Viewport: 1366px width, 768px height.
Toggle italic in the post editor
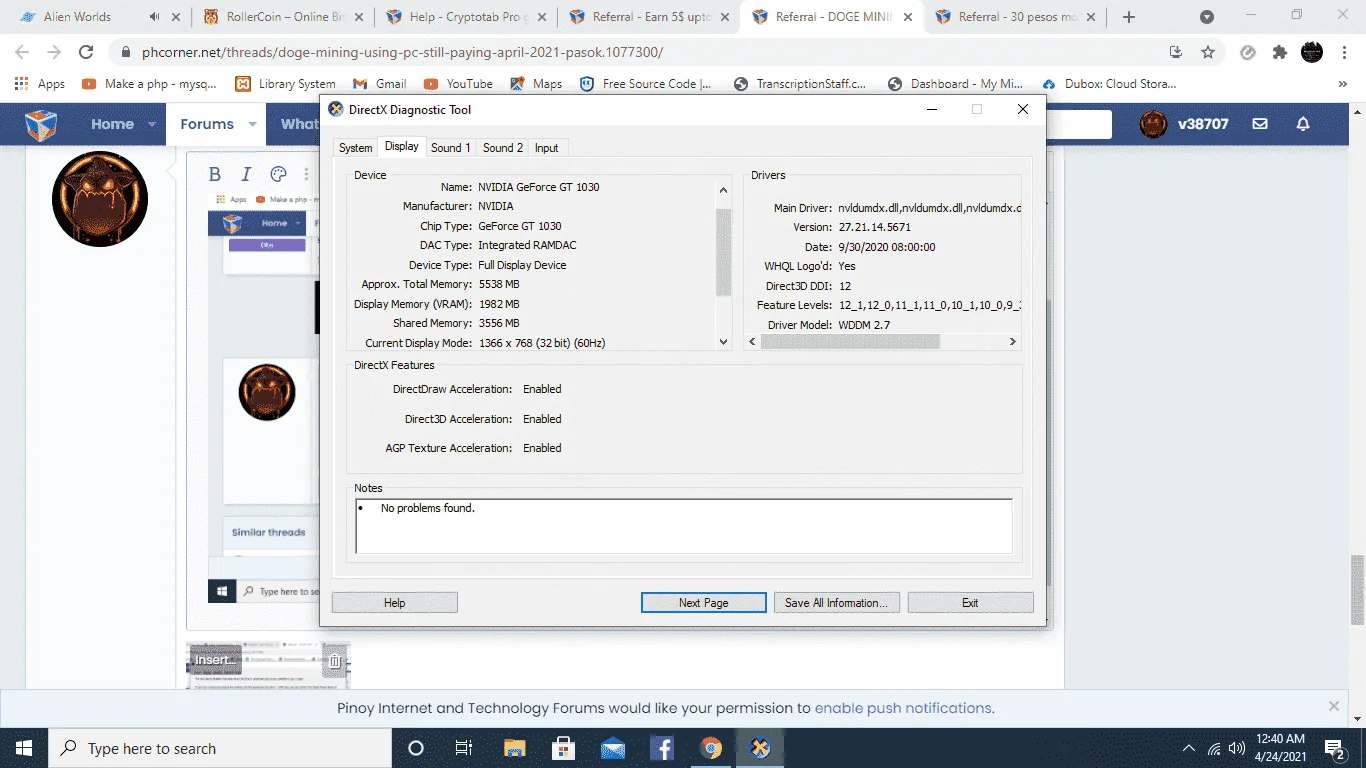[x=246, y=174]
